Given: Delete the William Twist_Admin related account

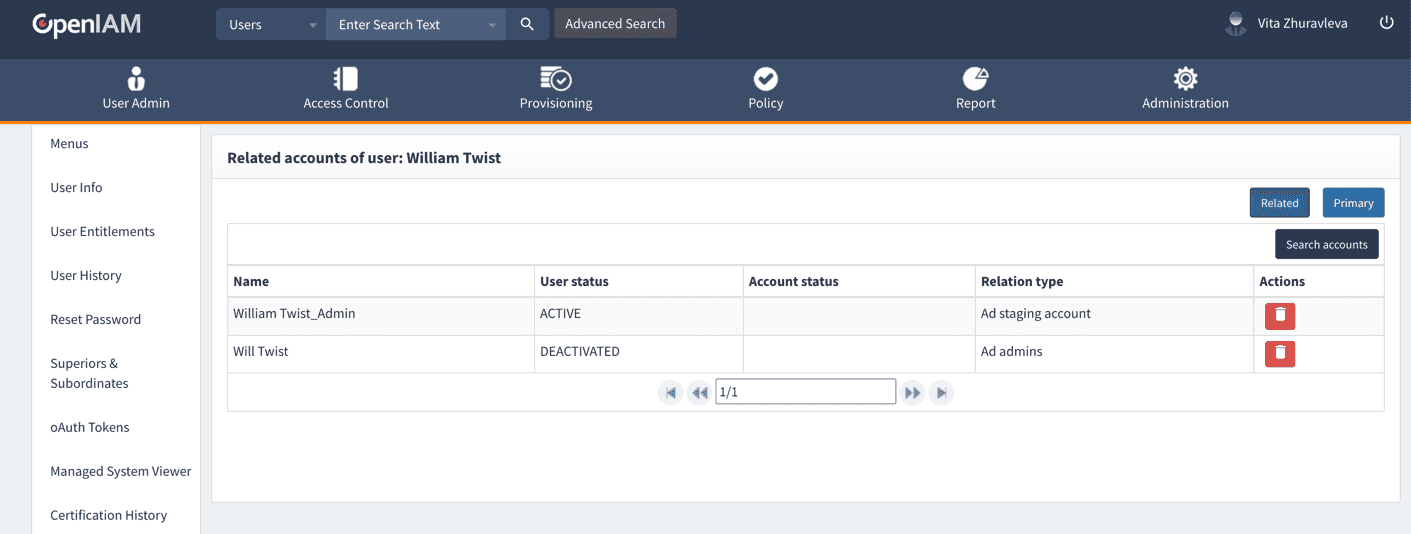Looking at the screenshot, I should [1280, 316].
